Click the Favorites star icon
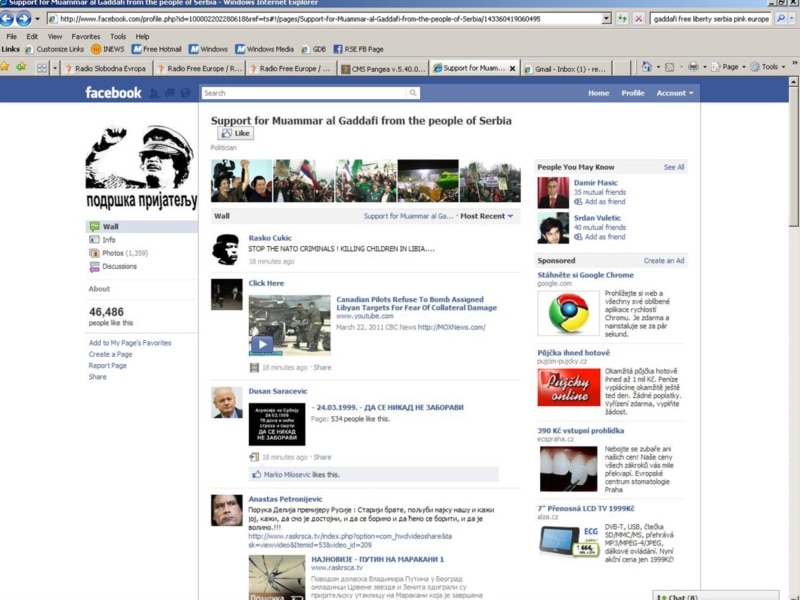The image size is (800, 600). 6,67
